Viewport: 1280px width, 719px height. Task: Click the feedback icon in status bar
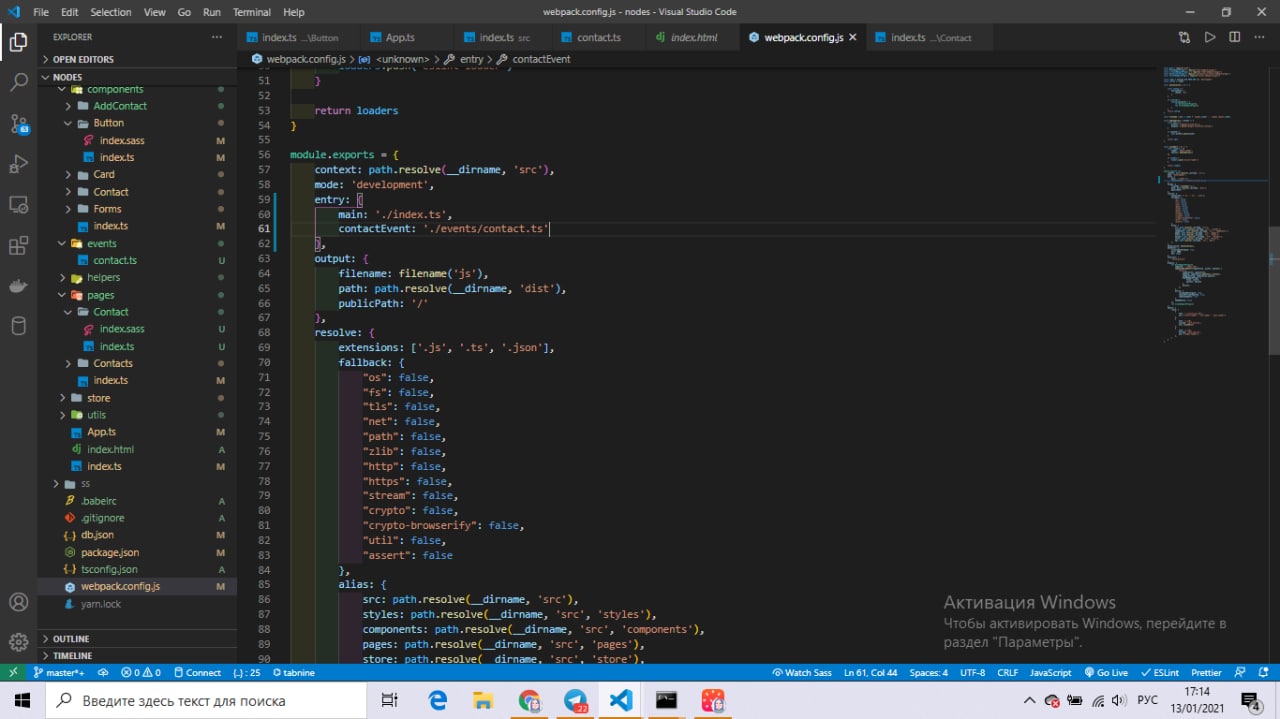point(1240,672)
